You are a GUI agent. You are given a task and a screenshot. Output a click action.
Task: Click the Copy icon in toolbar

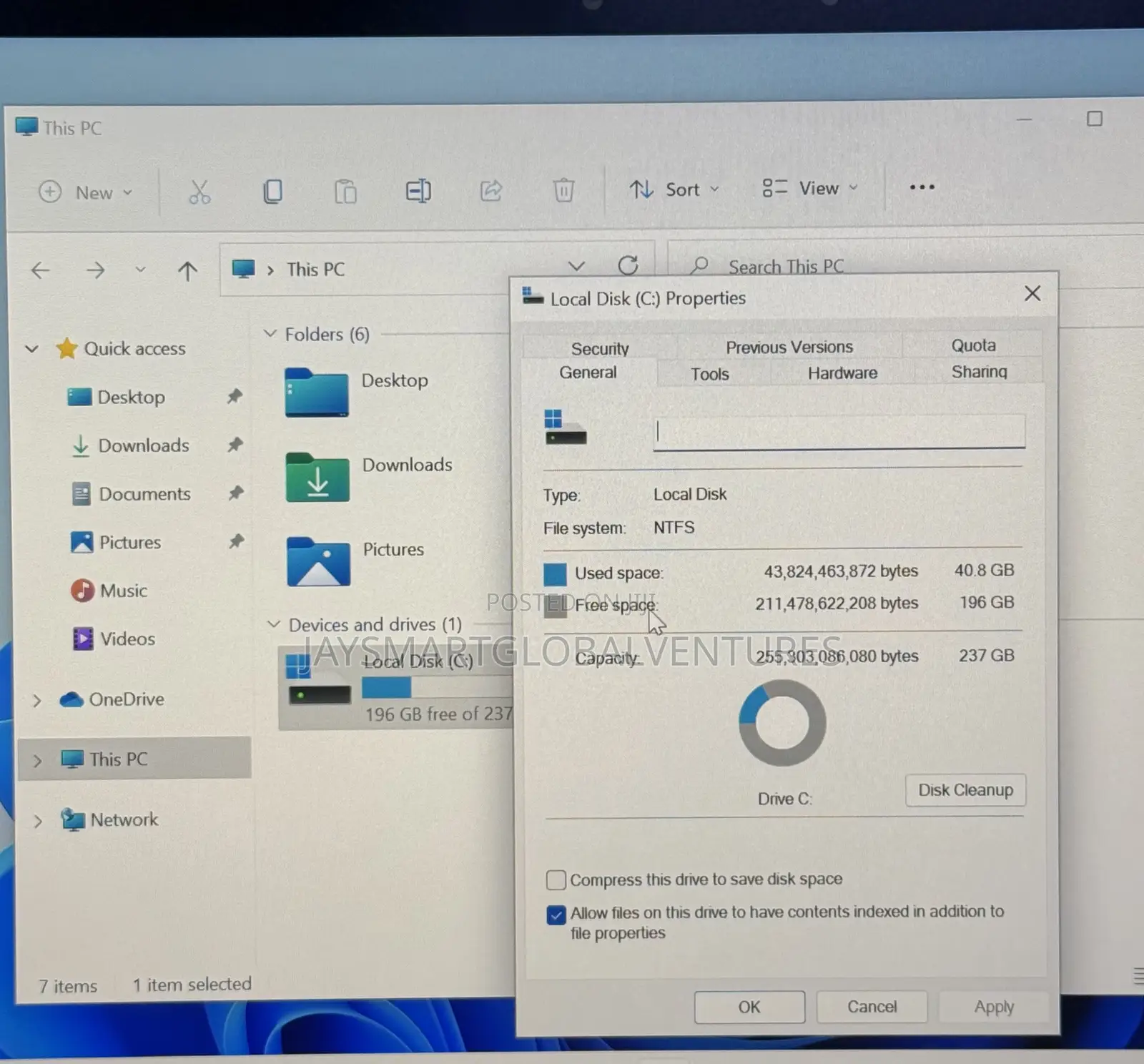coord(272,191)
